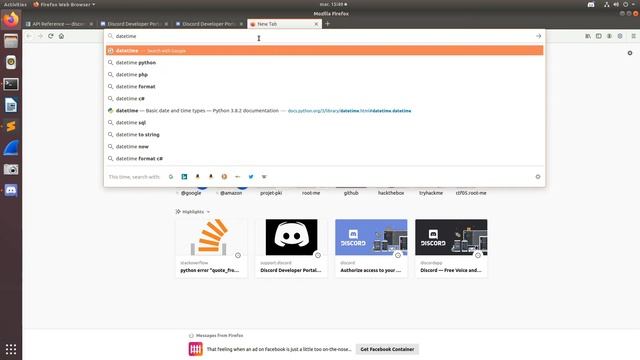Open a new tab with plus button
The width and height of the screenshot is (640, 360).
(x=327, y=24)
